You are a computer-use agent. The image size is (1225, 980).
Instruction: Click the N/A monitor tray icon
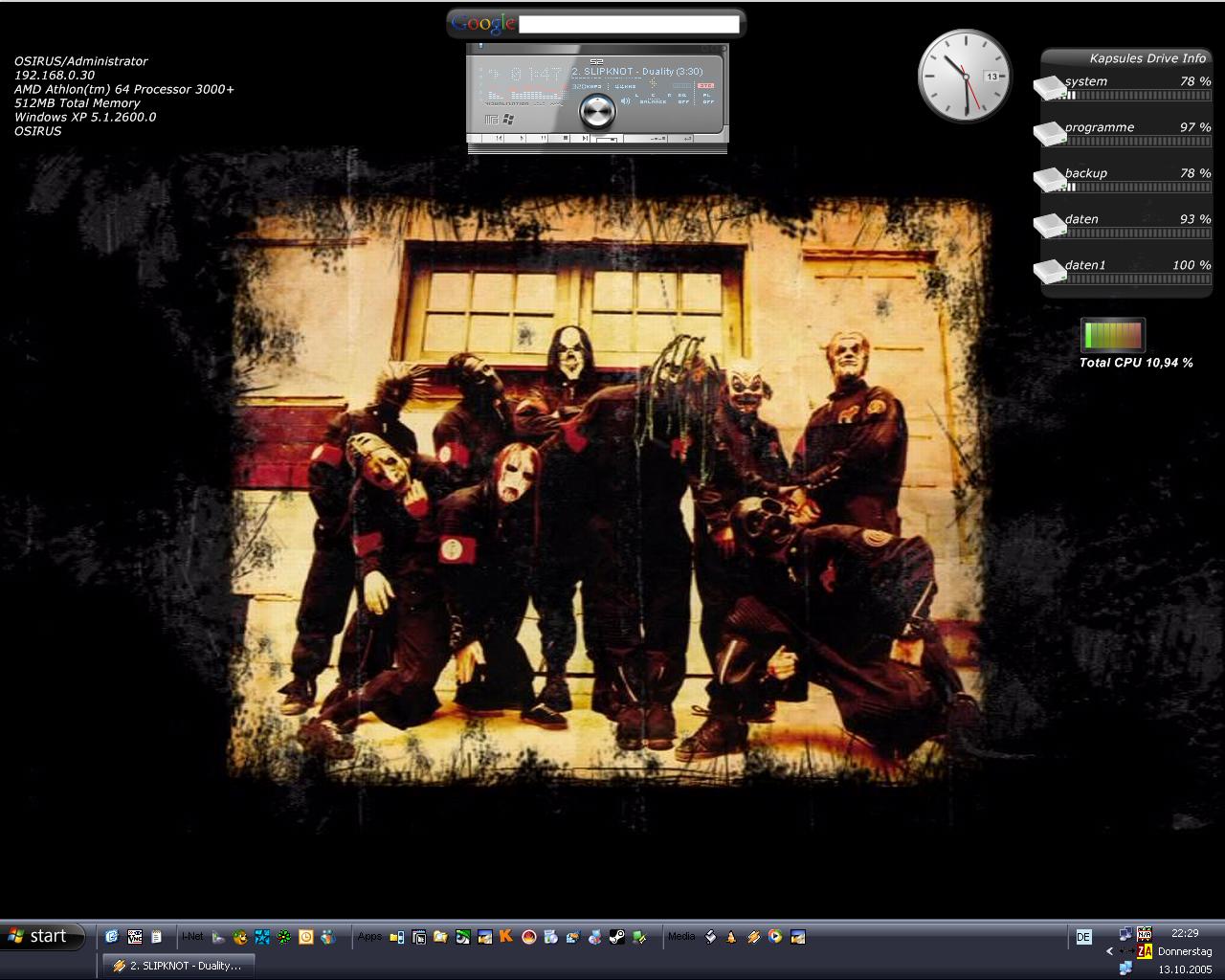coord(1144,934)
